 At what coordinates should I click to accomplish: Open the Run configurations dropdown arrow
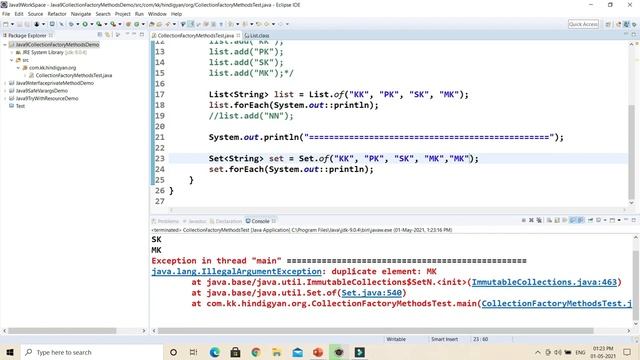[x=91, y=24]
